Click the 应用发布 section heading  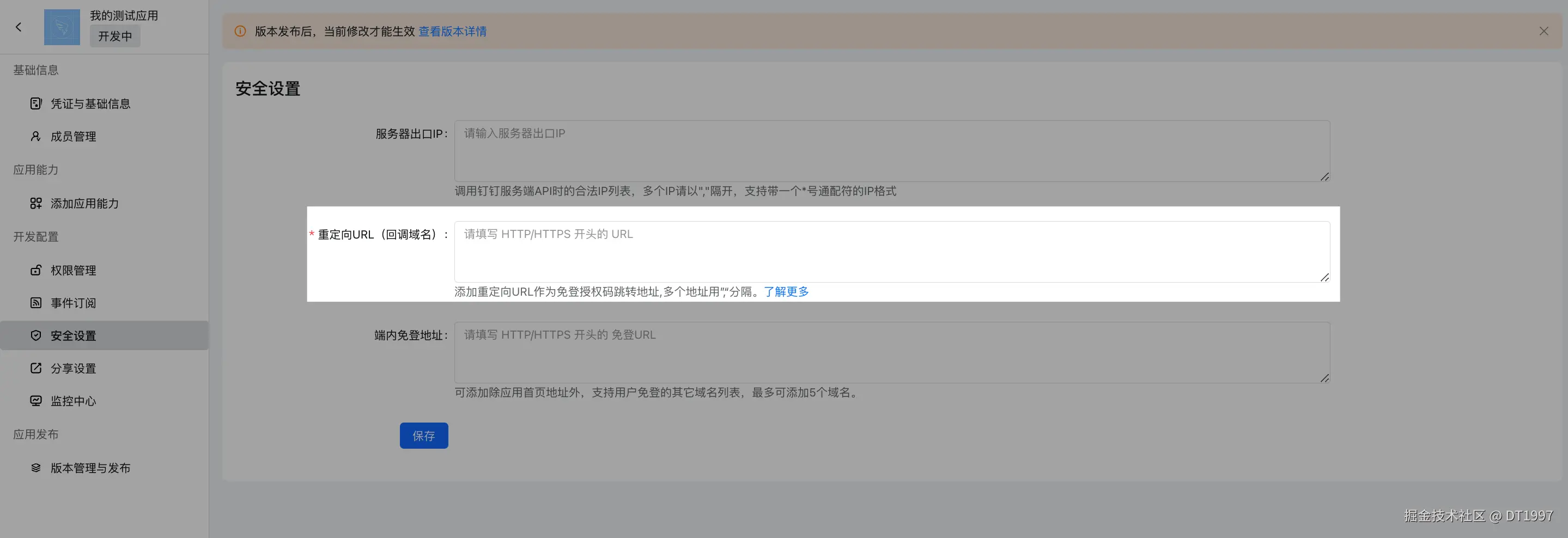(36, 435)
